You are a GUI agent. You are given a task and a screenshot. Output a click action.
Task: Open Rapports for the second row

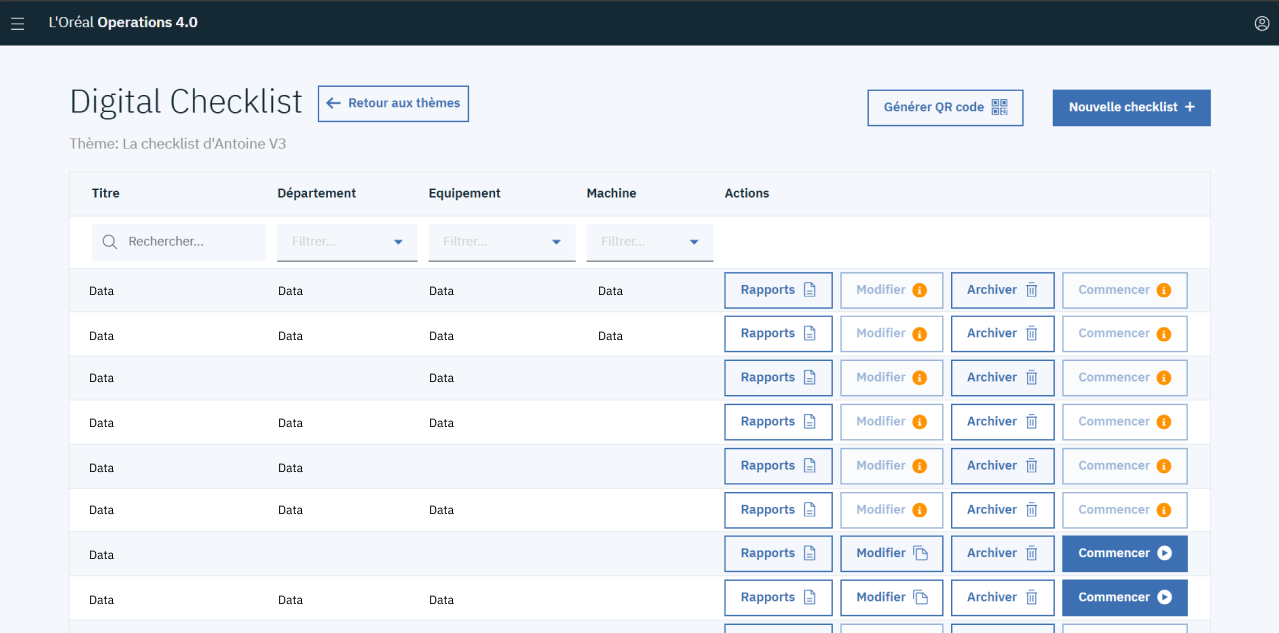pos(778,334)
